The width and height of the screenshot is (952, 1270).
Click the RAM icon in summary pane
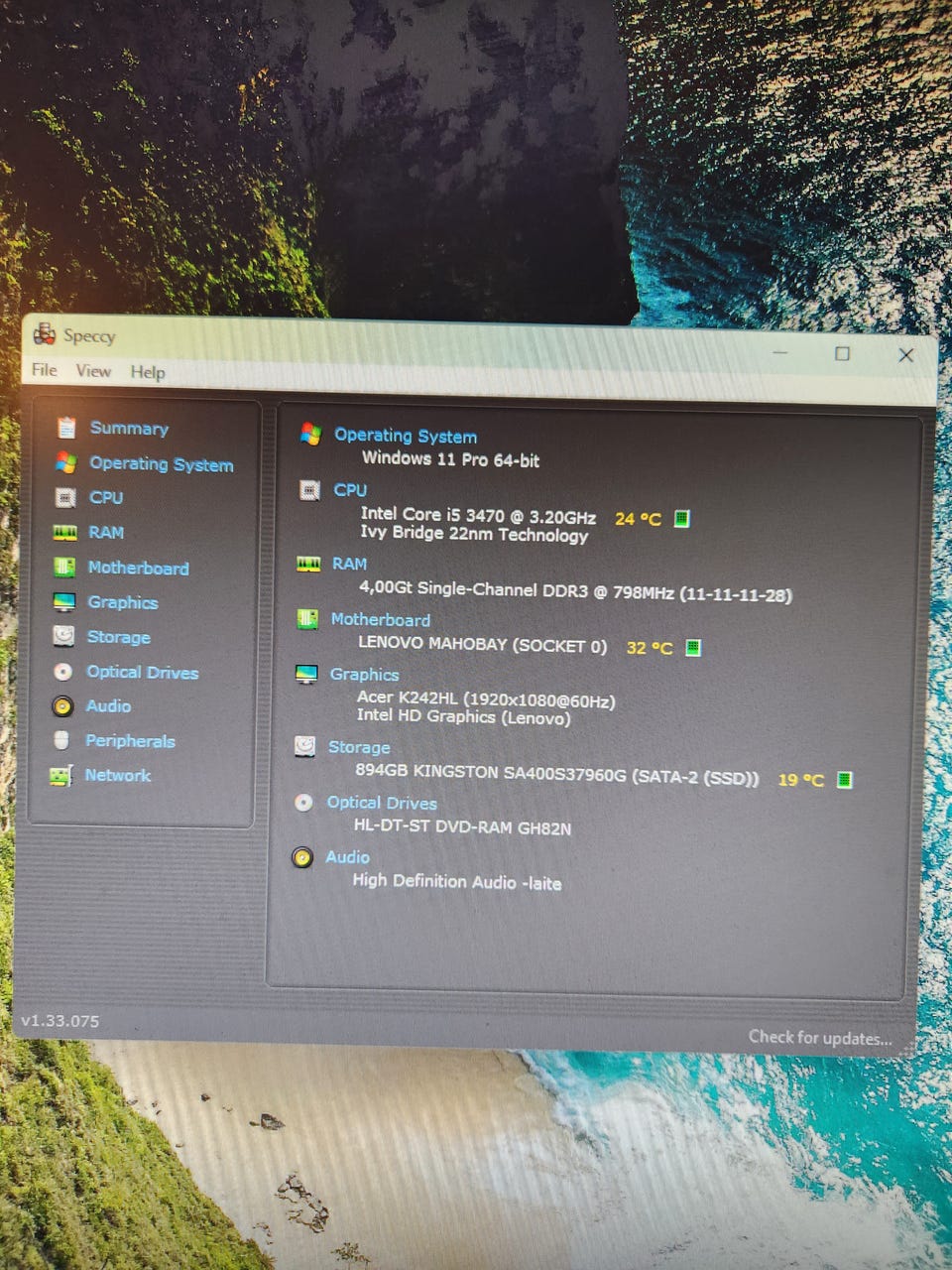pyautogui.click(x=308, y=564)
